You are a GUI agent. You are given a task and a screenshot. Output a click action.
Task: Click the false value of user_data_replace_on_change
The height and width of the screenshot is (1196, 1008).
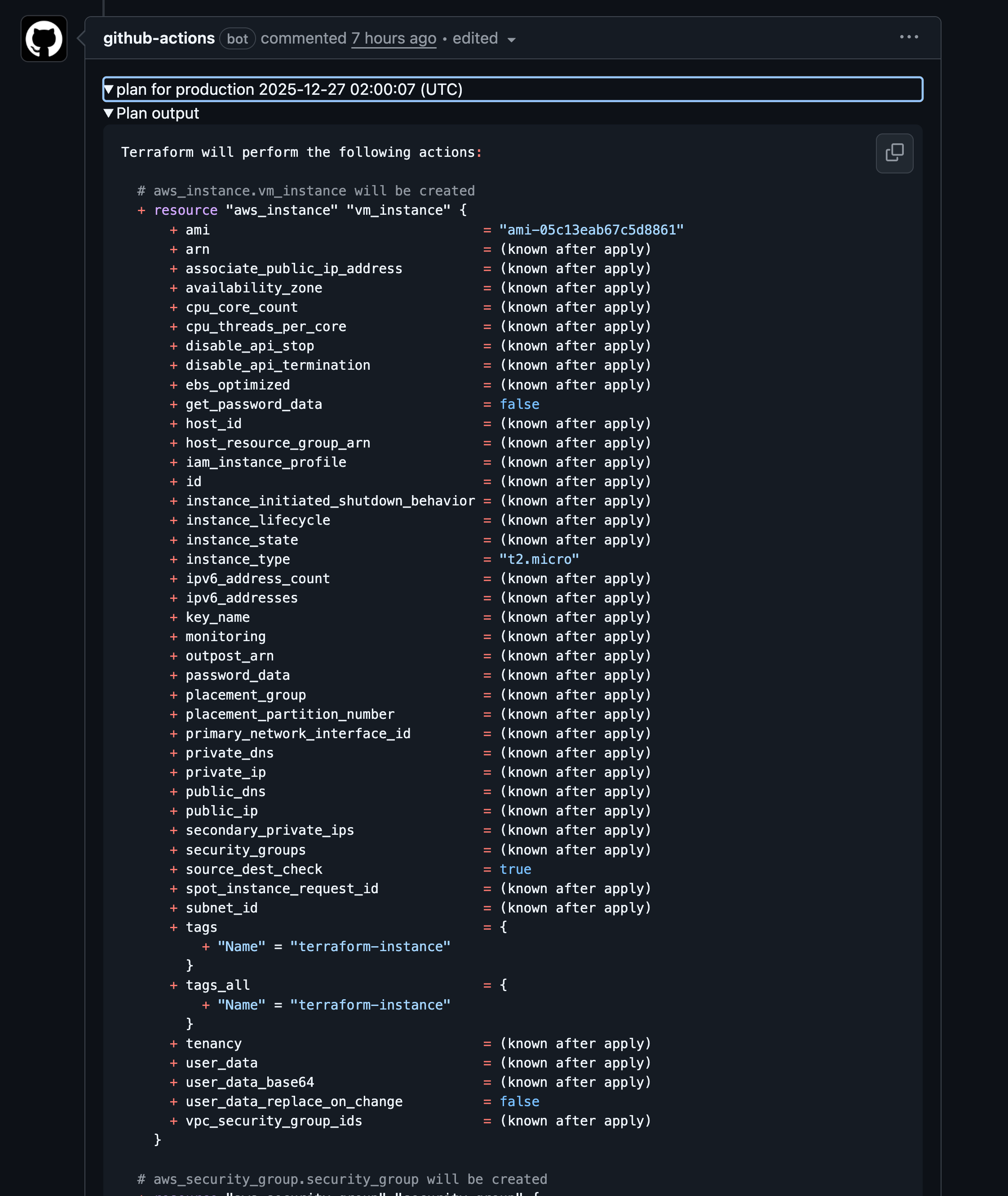pyautogui.click(x=519, y=1101)
